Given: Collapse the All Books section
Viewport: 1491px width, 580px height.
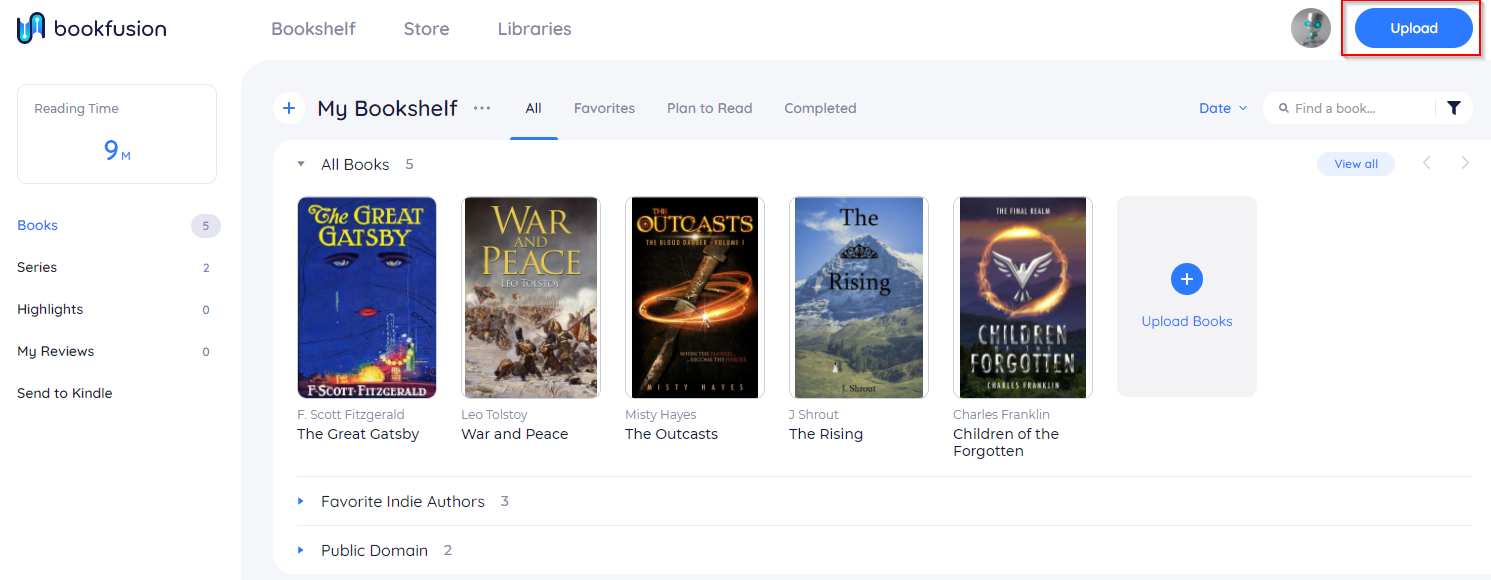Looking at the screenshot, I should pyautogui.click(x=301, y=164).
